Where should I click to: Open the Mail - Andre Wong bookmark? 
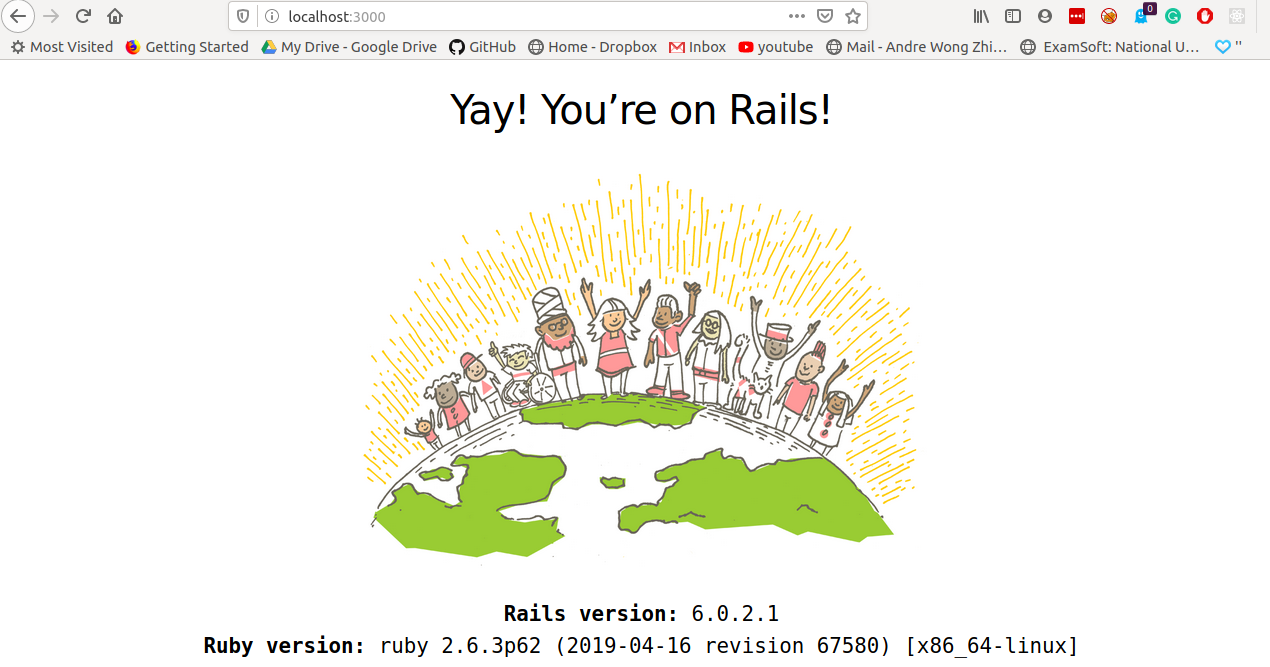pyautogui.click(x=917, y=47)
